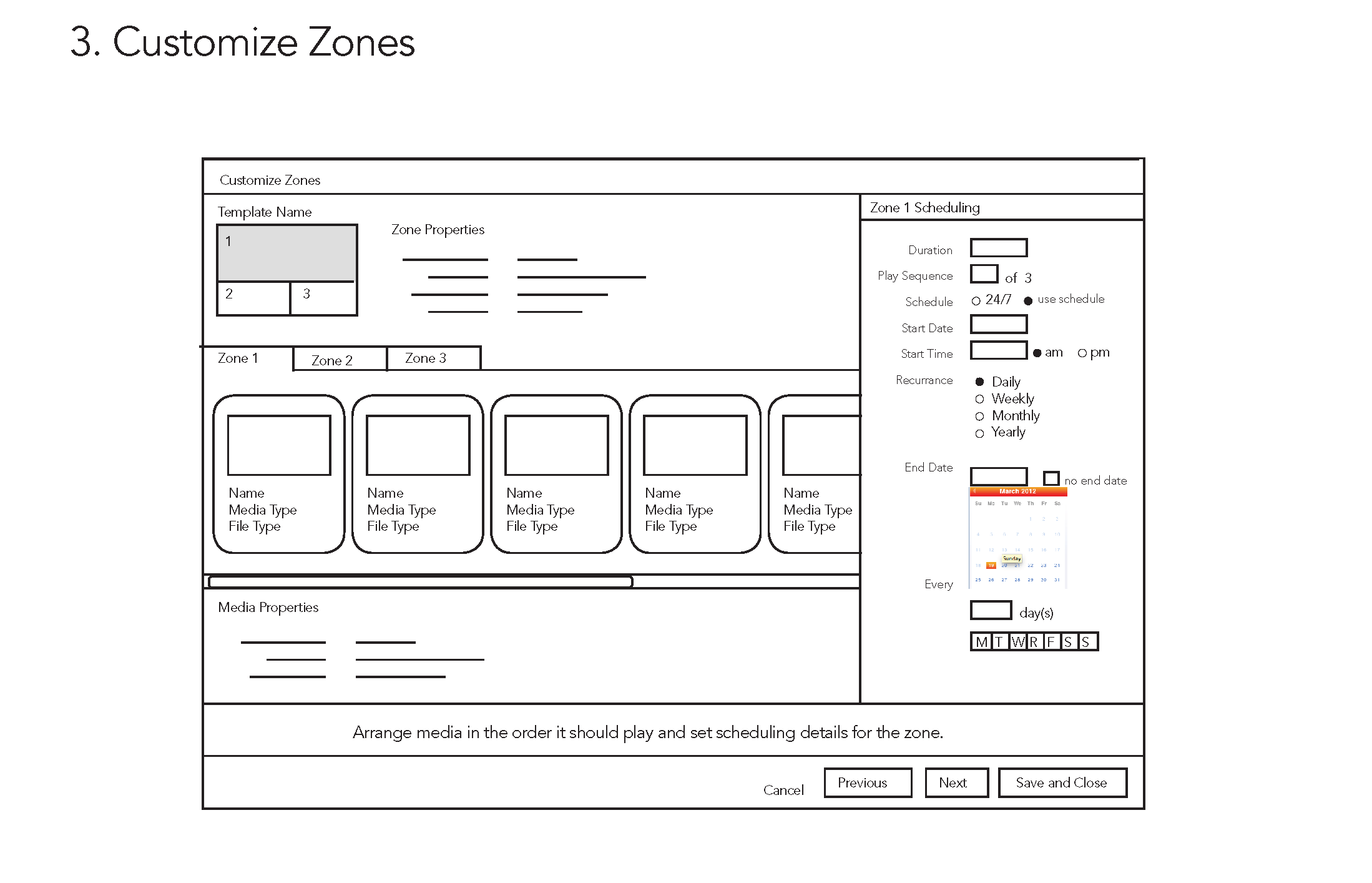Click the Start Date field
Screen dimensions: 1372x883
coord(999,324)
